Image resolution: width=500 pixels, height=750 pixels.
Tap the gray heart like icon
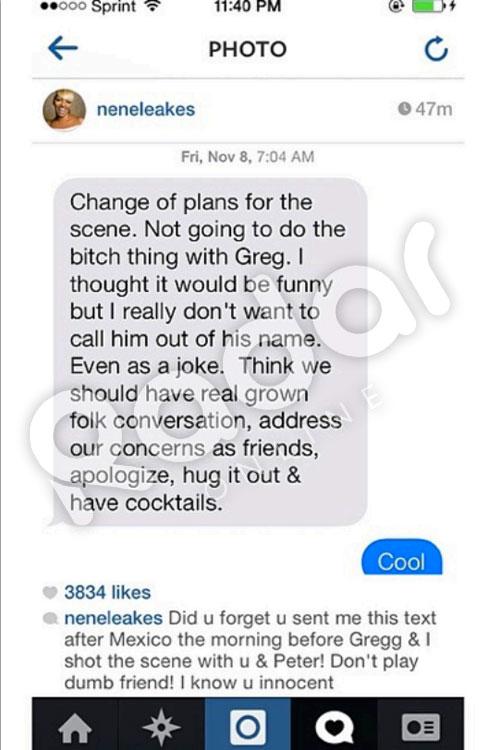[50, 592]
